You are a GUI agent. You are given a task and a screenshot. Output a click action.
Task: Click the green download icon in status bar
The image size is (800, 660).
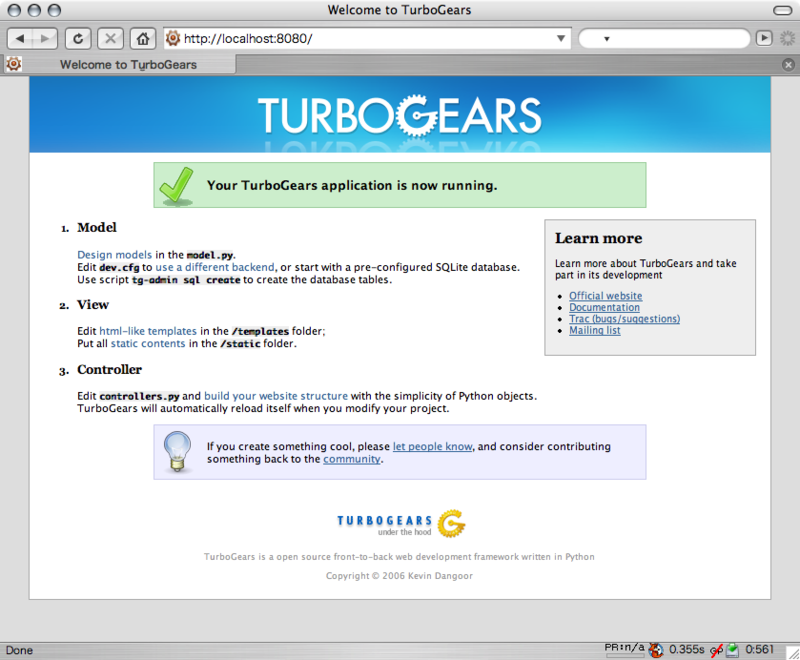click(x=732, y=650)
